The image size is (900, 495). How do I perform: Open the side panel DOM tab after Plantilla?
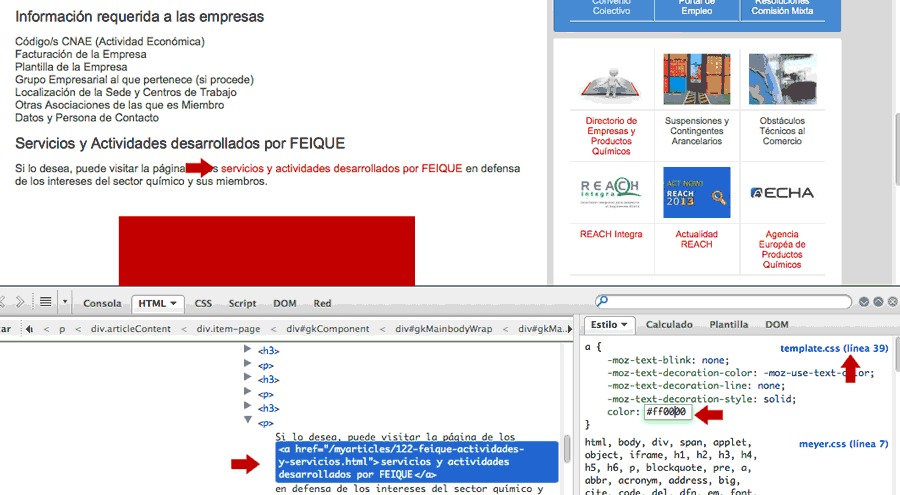(777, 325)
